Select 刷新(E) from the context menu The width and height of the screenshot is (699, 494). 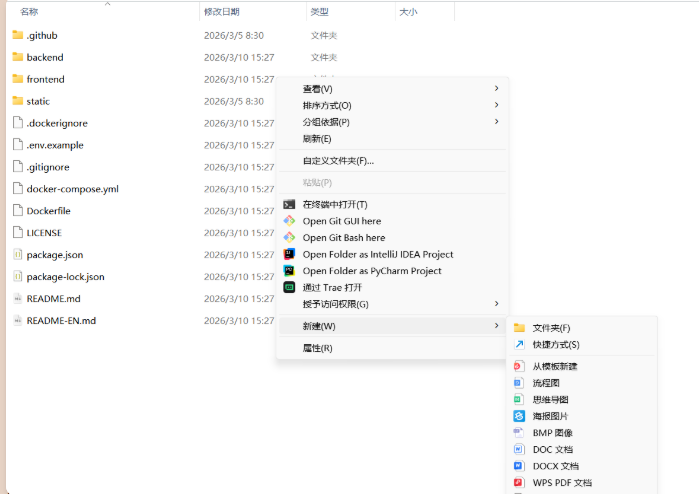317,139
